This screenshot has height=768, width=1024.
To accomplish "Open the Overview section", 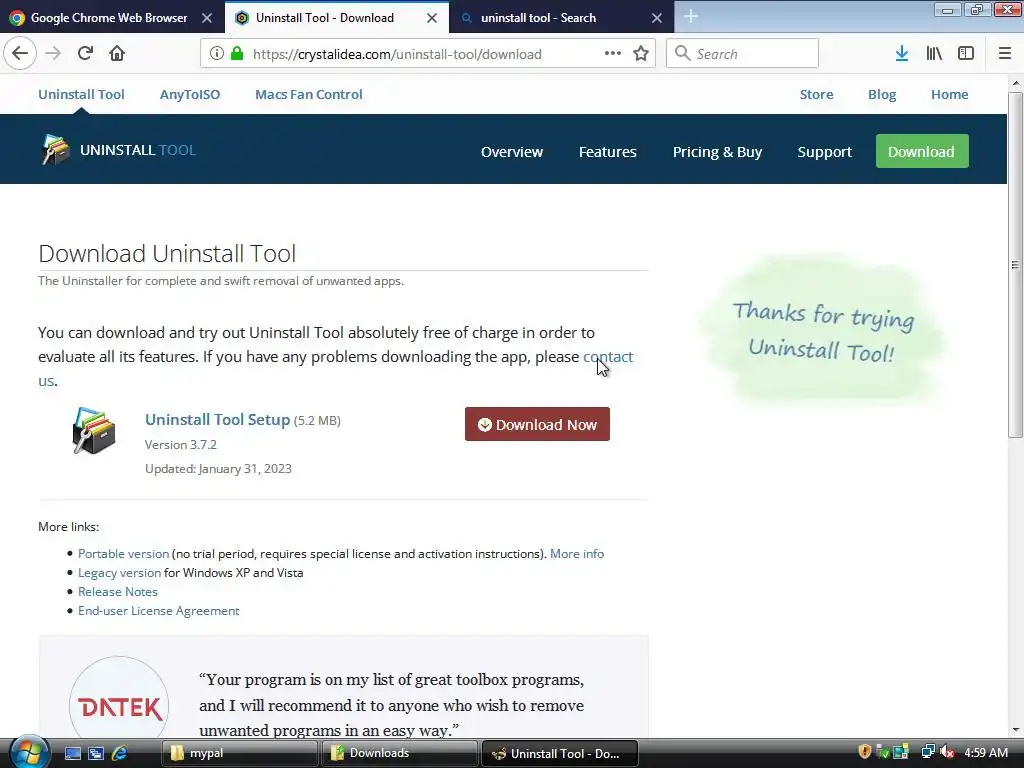I will pyautogui.click(x=511, y=152).
